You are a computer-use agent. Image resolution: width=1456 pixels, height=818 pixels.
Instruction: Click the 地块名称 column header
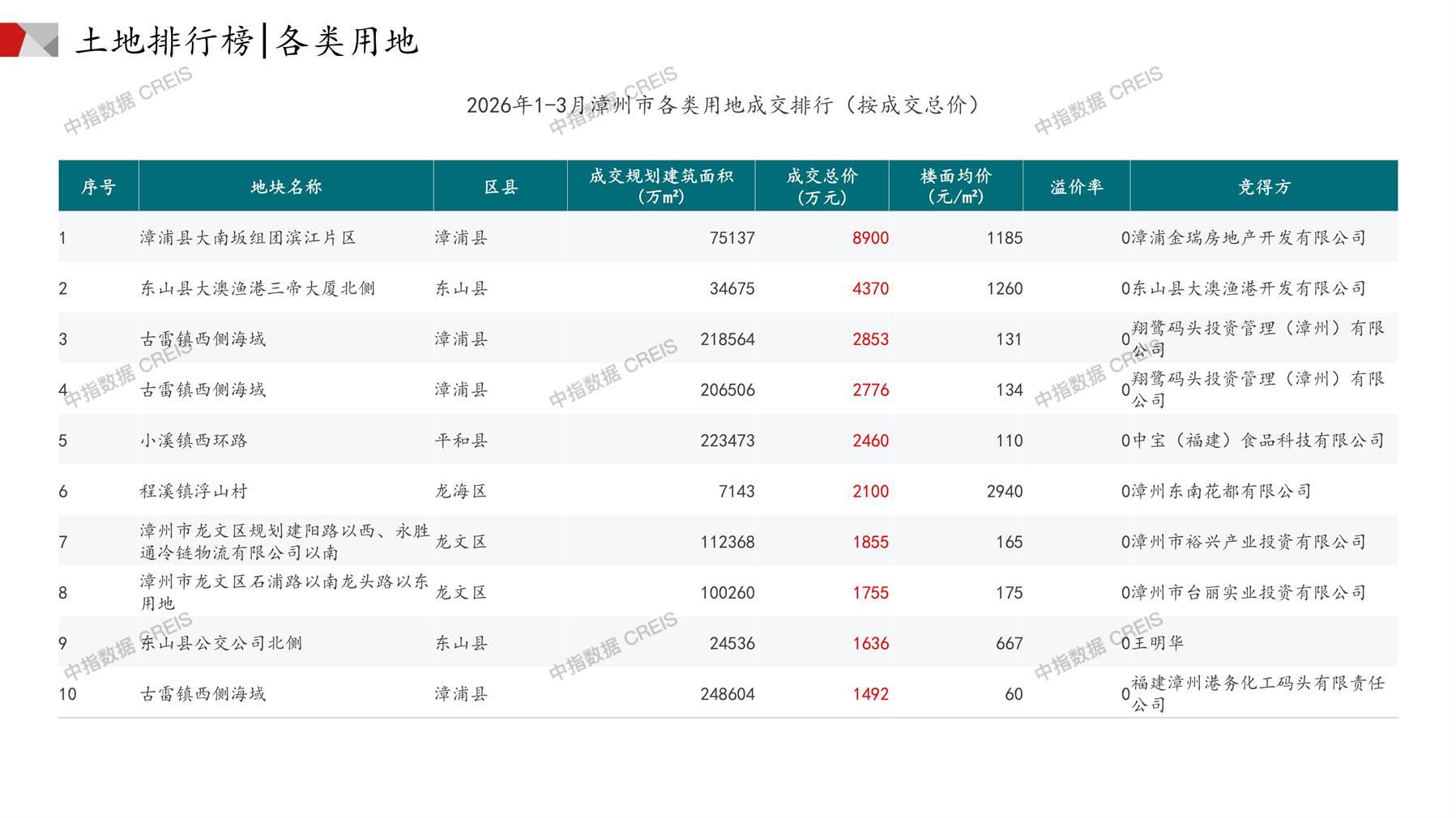[x=286, y=187]
